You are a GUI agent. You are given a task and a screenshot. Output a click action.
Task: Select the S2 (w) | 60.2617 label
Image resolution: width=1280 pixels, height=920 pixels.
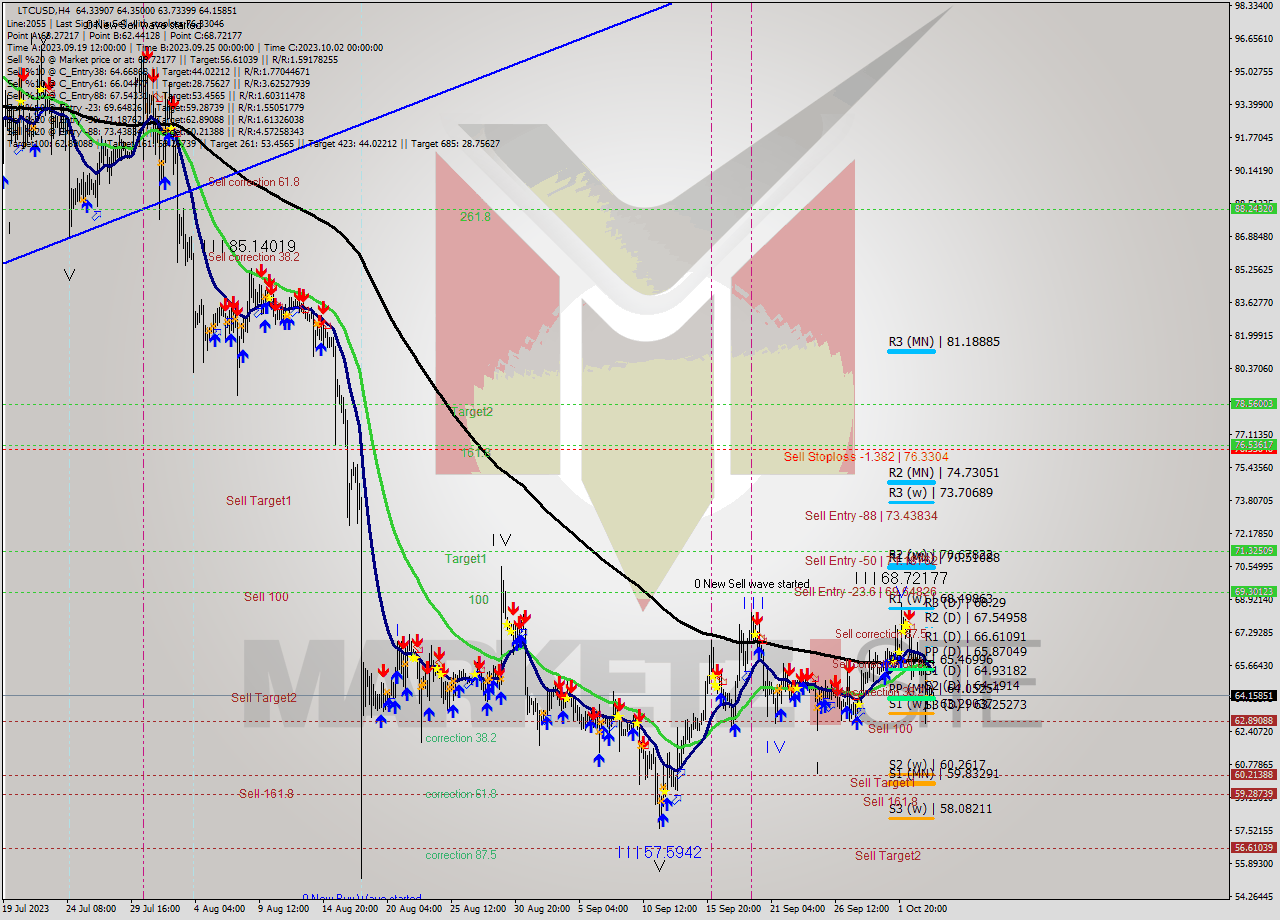[x=937, y=765]
